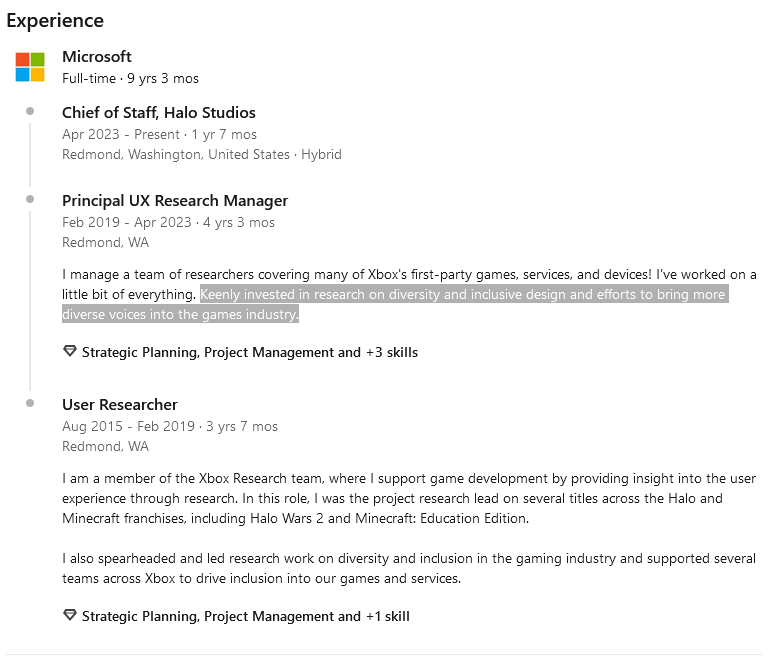Image resolution: width=776 pixels, height=657 pixels.
Task: Expand Strategic Planning, Project Management and +1 skill
Action: tap(245, 616)
